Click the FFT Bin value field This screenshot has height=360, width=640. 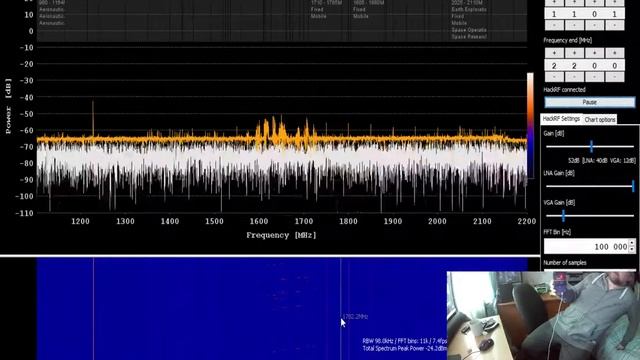coord(587,247)
